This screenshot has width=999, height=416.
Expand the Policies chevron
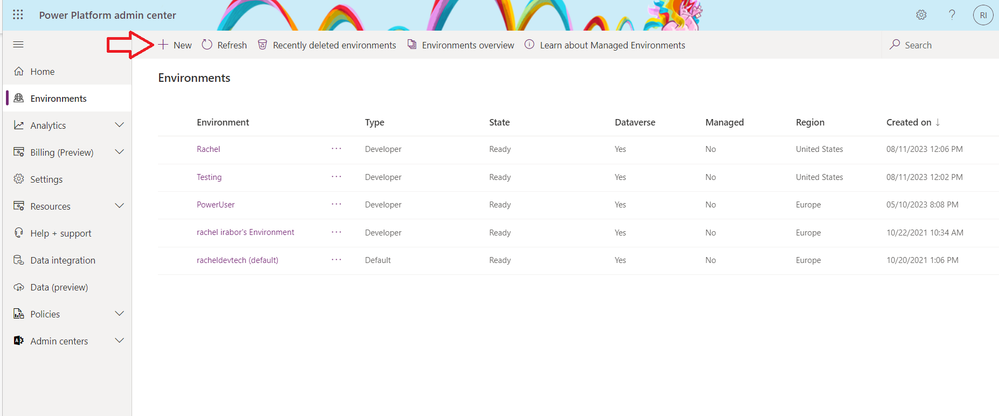point(119,314)
